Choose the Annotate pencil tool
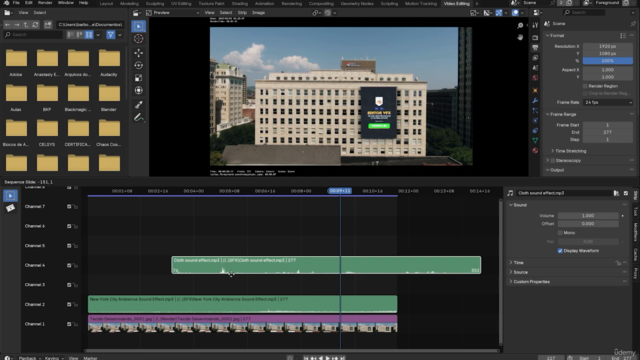This screenshot has height=360, width=640. [x=139, y=118]
